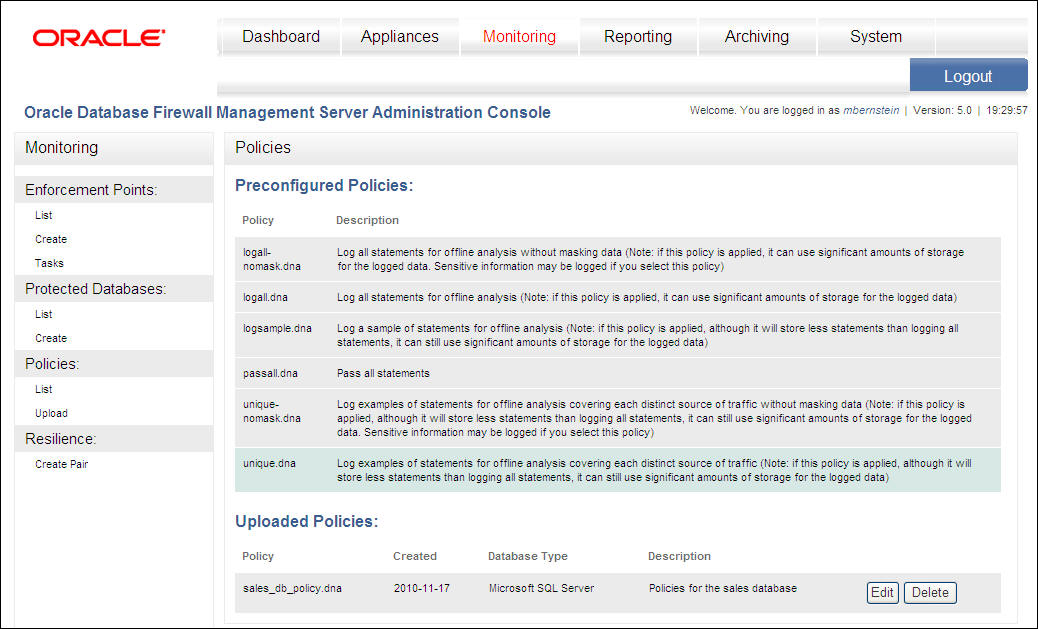
Task: Open the Archiving tab
Action: click(x=757, y=36)
